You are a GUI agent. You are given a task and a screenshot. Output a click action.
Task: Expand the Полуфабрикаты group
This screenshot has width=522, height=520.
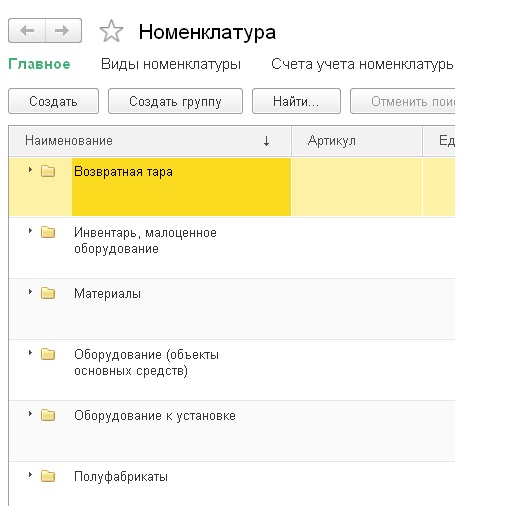[30, 475]
